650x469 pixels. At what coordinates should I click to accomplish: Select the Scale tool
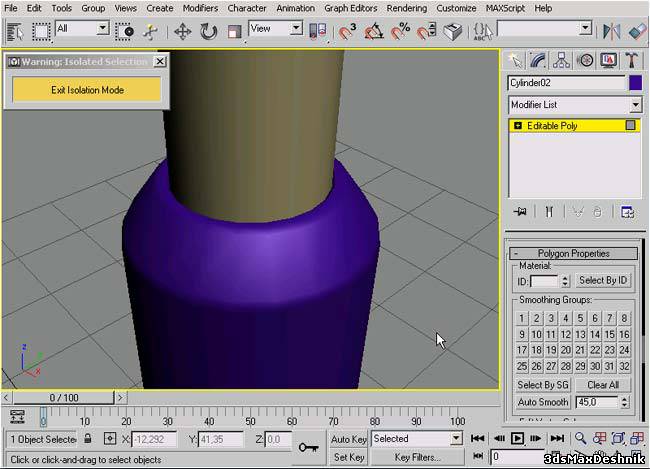pos(234,32)
